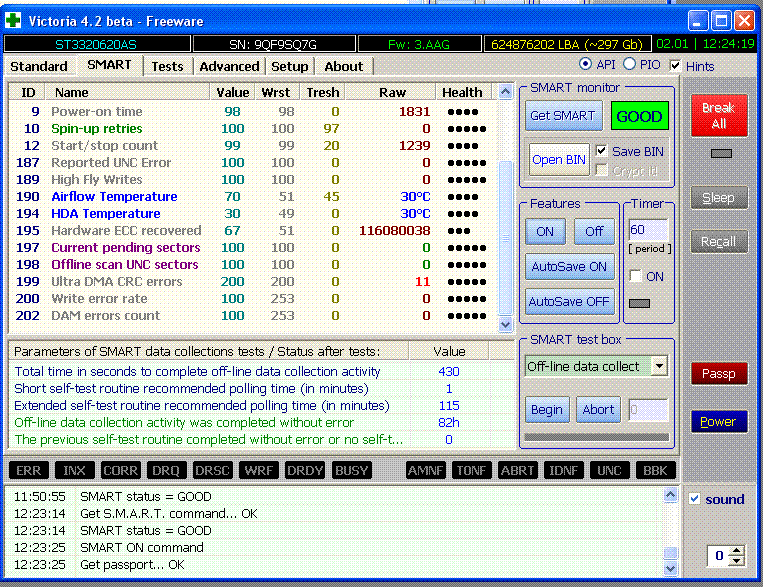Click the BUSY status indicator

coord(351,471)
